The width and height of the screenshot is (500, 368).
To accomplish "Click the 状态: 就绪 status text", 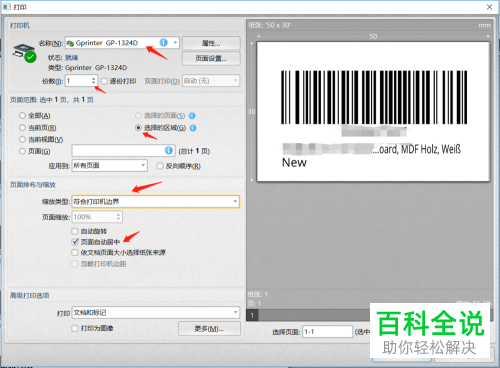I will pyautogui.click(x=63, y=58).
